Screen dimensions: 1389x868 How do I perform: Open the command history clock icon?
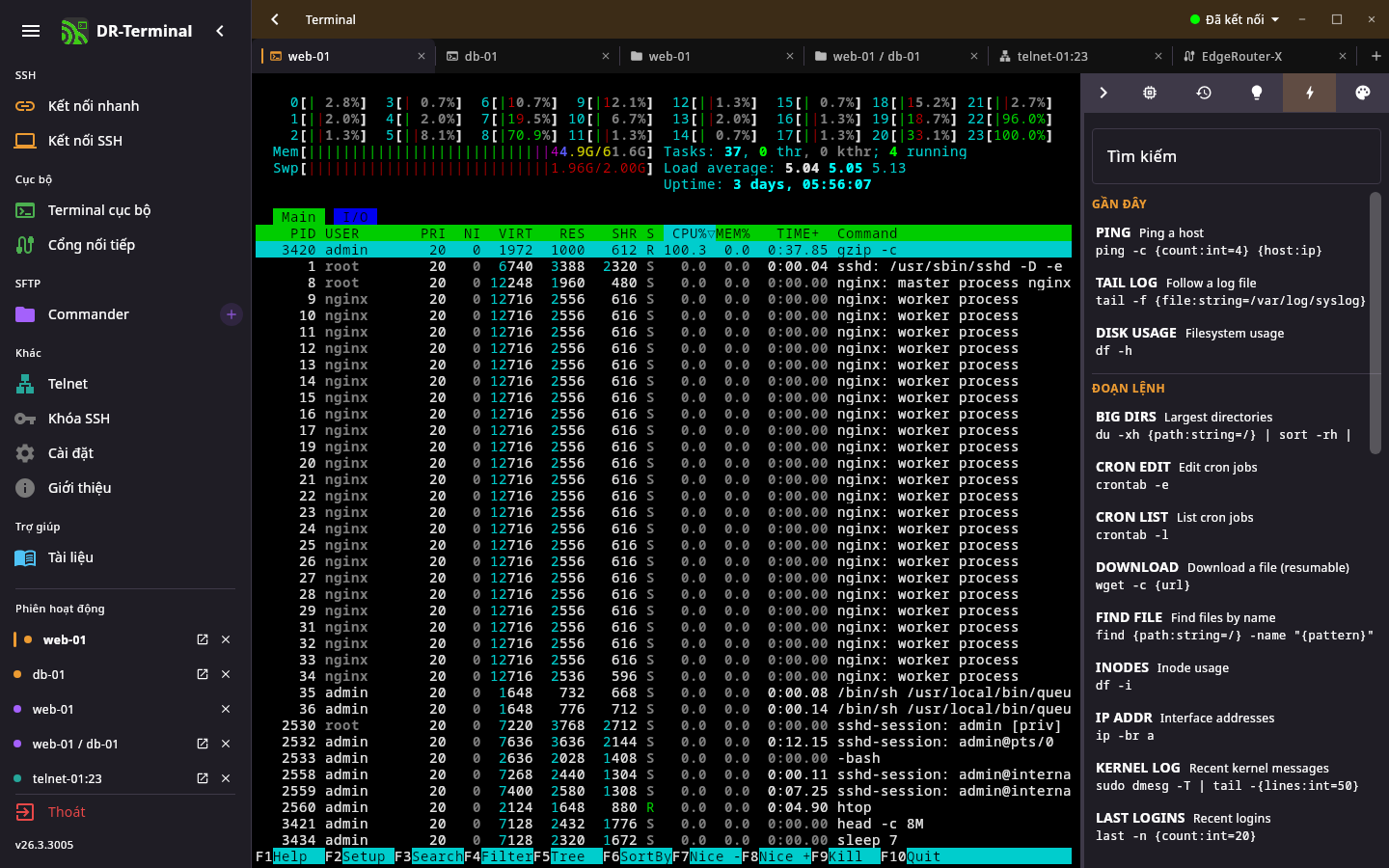(1204, 93)
